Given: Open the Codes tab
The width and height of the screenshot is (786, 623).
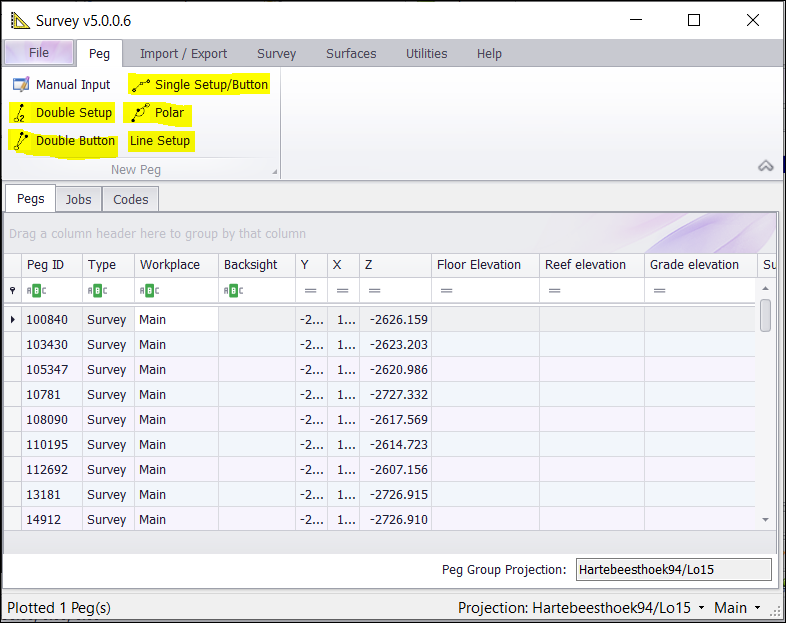Looking at the screenshot, I should (130, 199).
